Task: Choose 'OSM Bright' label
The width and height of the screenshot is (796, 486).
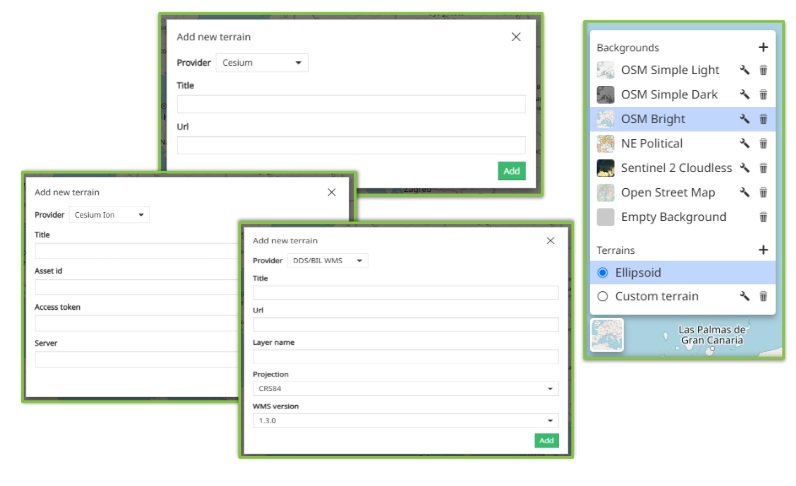Action: point(653,119)
